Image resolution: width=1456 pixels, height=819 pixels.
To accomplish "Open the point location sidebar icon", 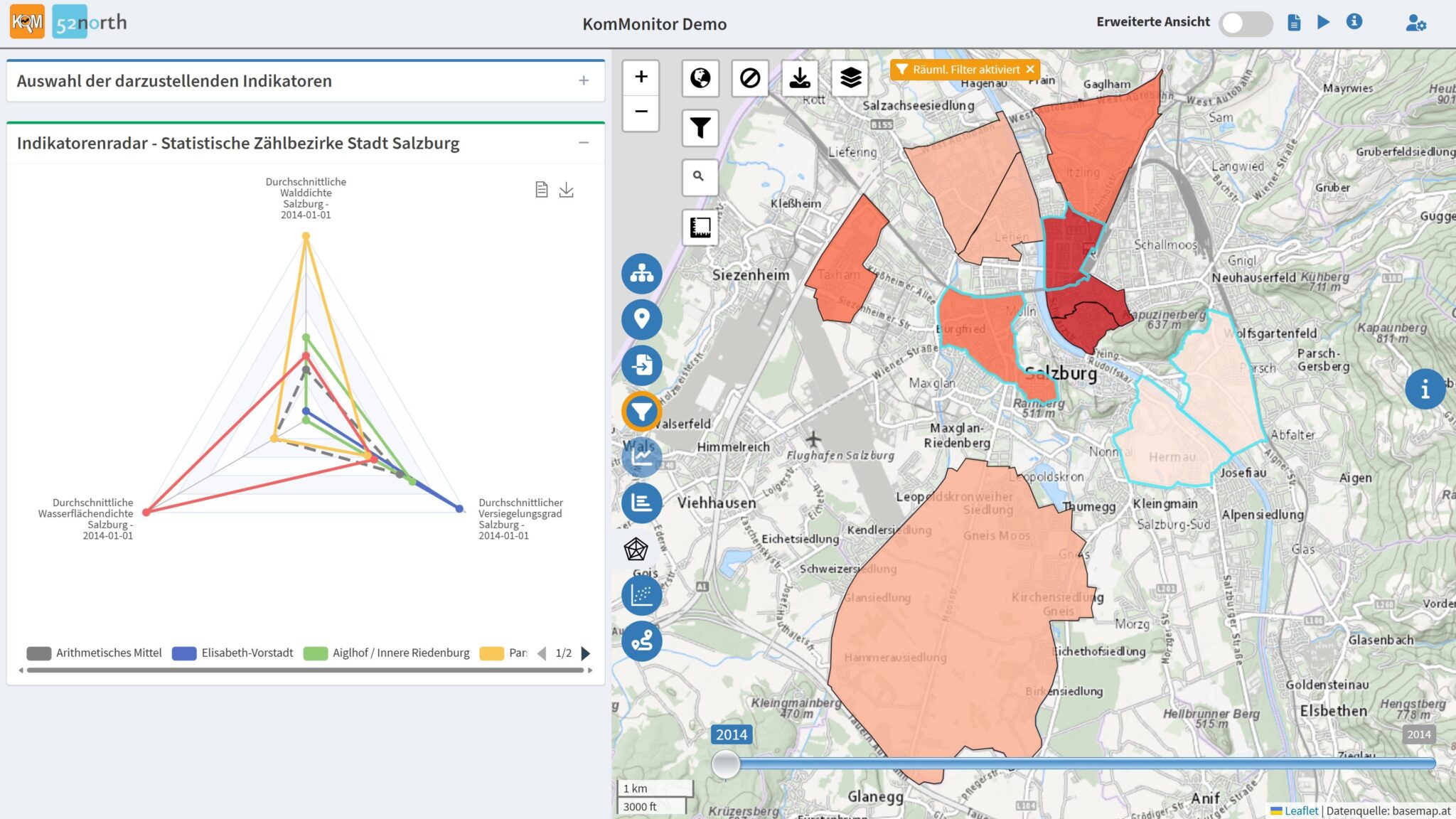I will point(641,318).
